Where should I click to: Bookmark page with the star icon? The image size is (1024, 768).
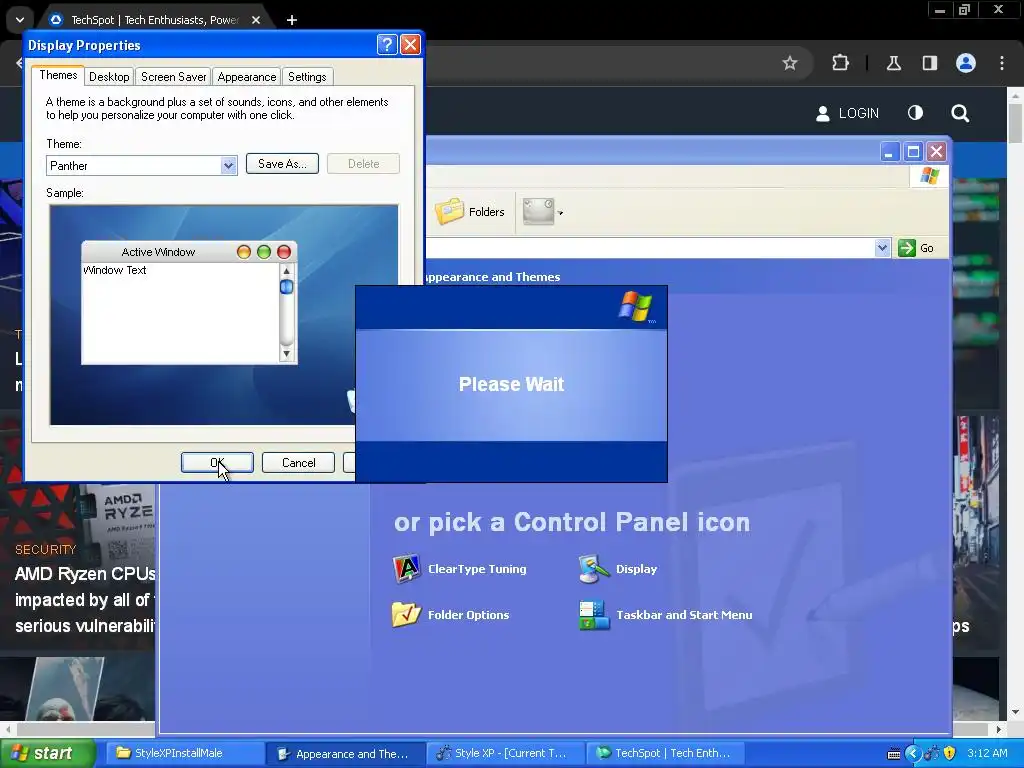[790, 63]
